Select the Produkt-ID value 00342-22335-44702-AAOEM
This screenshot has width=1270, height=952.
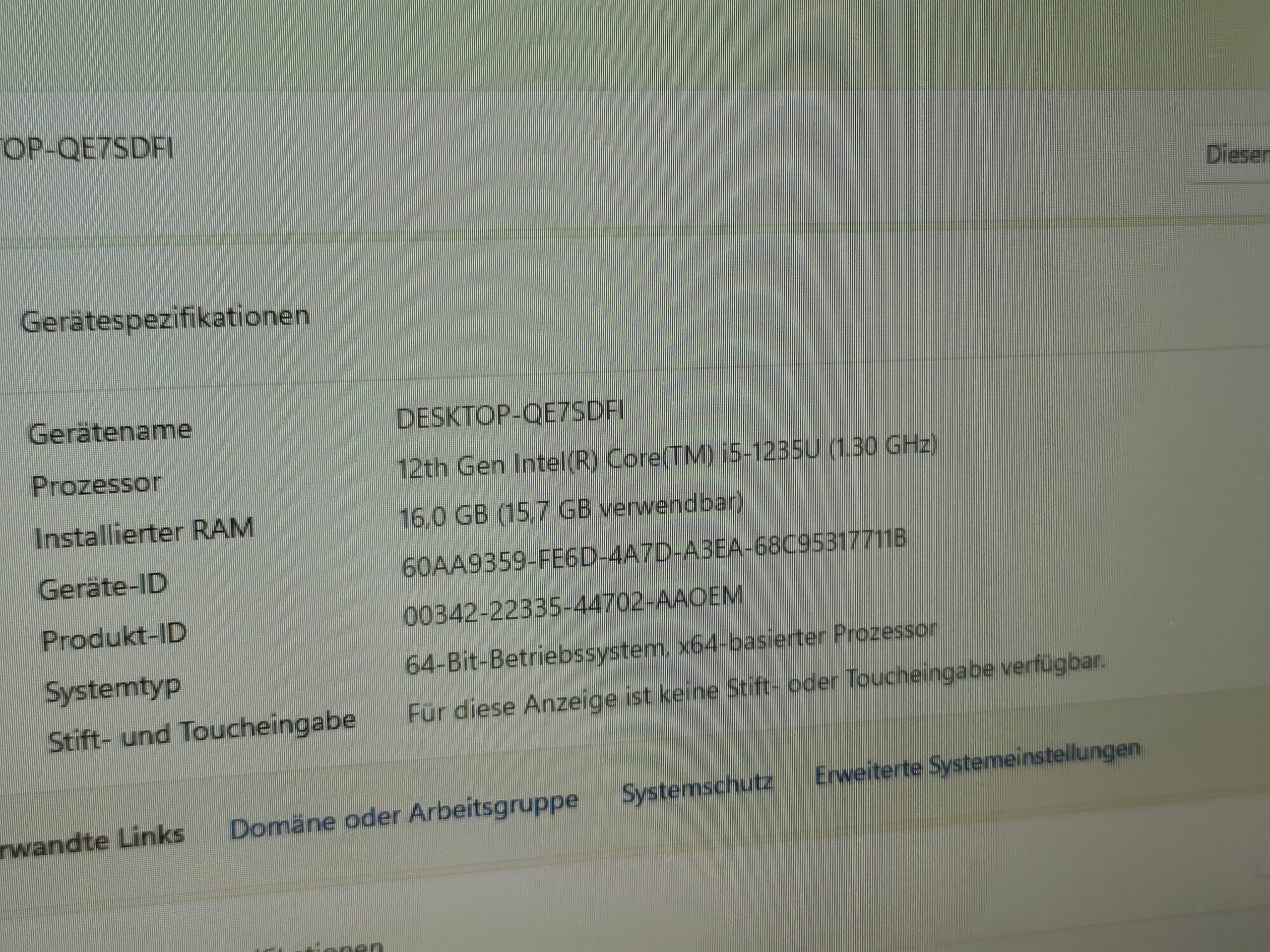point(573,606)
